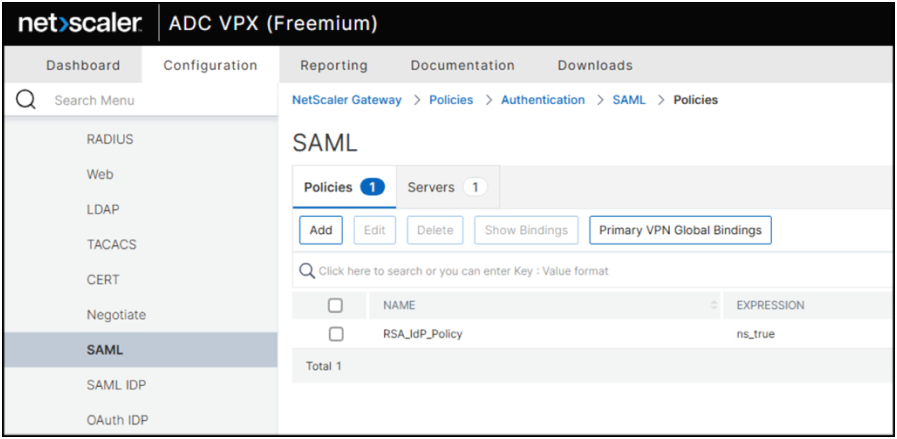
Task: Click the magnifier icon in policy search bar
Action: 308,271
